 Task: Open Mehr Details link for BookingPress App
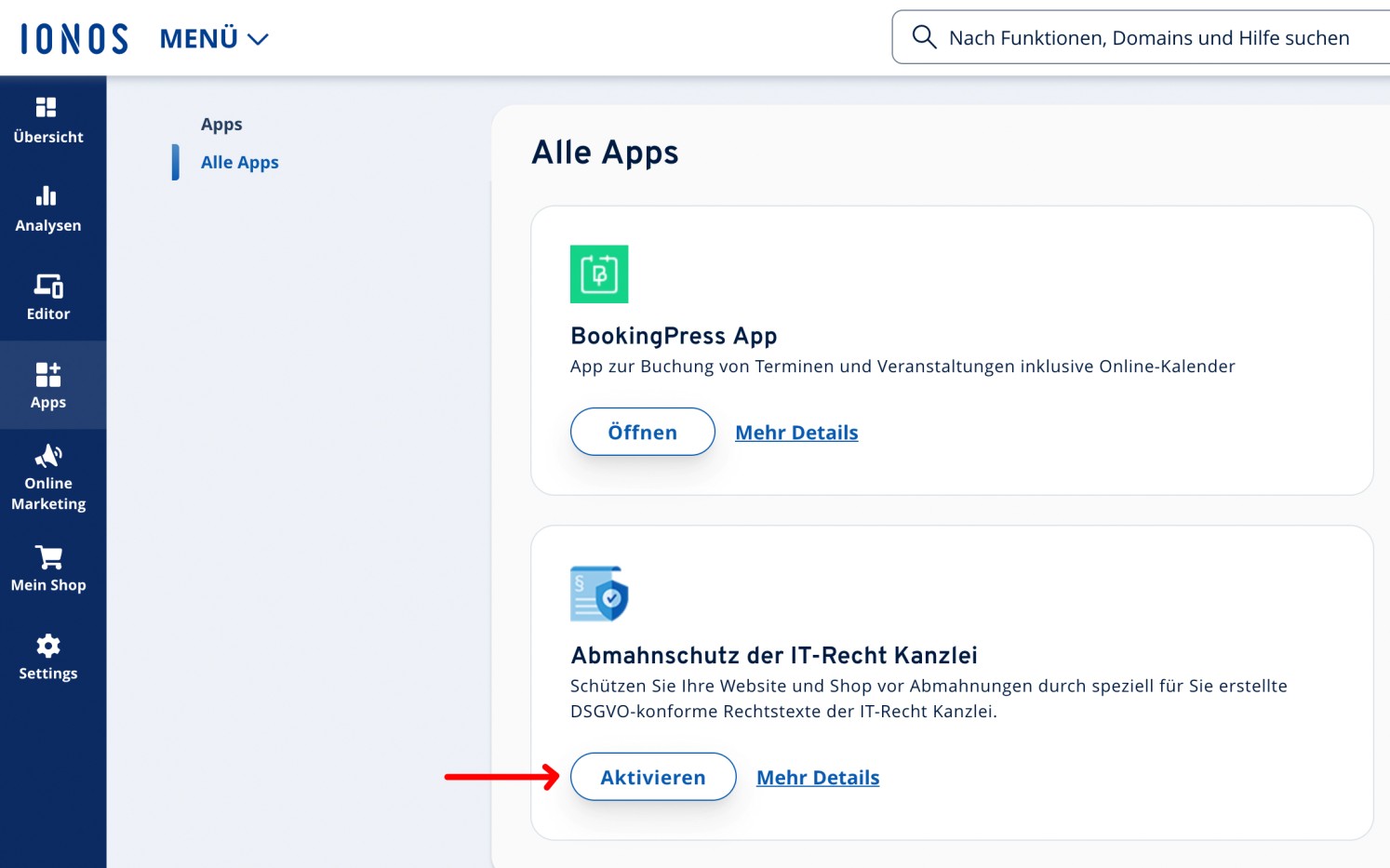[x=796, y=433]
